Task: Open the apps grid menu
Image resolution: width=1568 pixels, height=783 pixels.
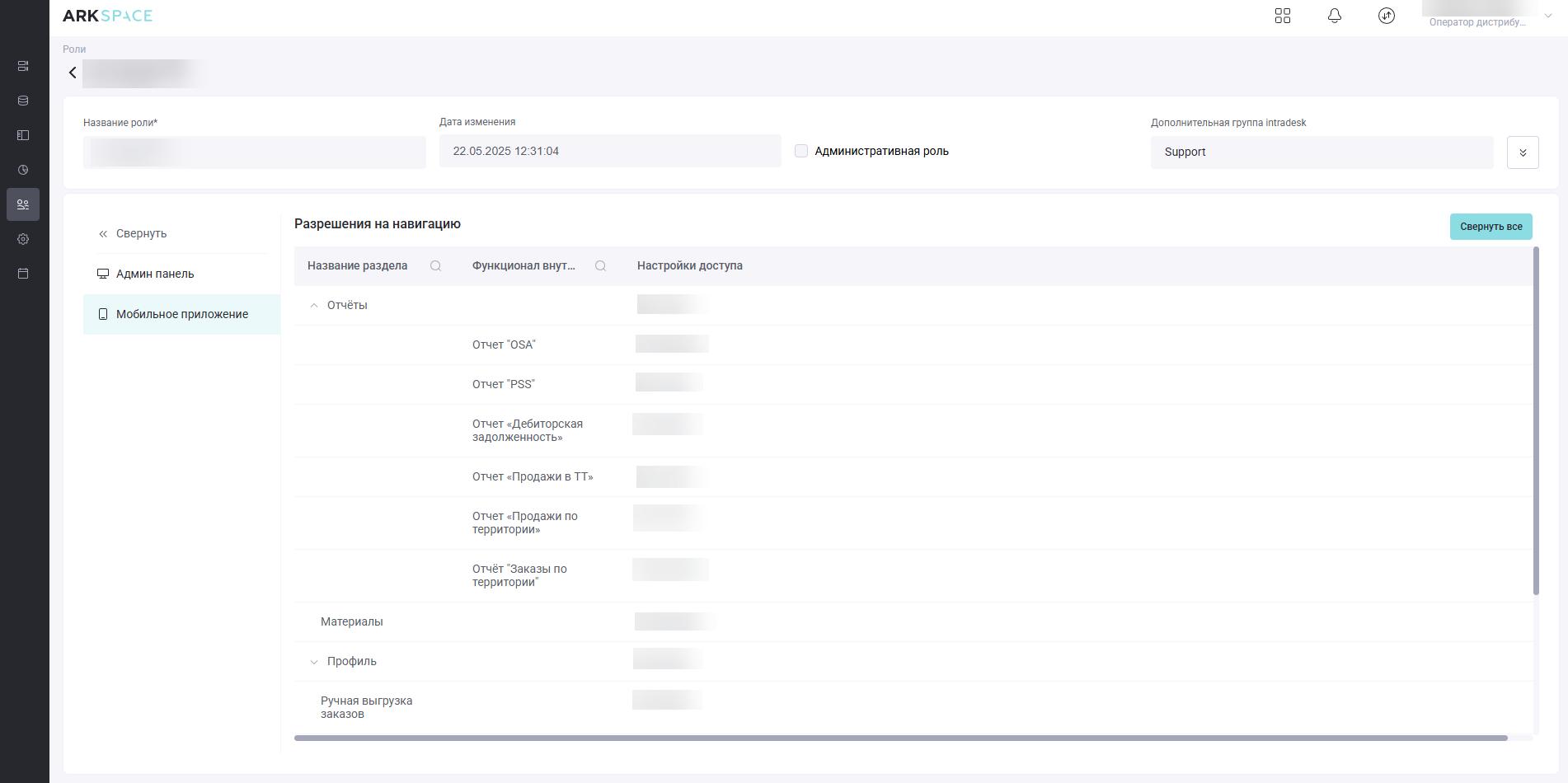Action: tap(1282, 16)
